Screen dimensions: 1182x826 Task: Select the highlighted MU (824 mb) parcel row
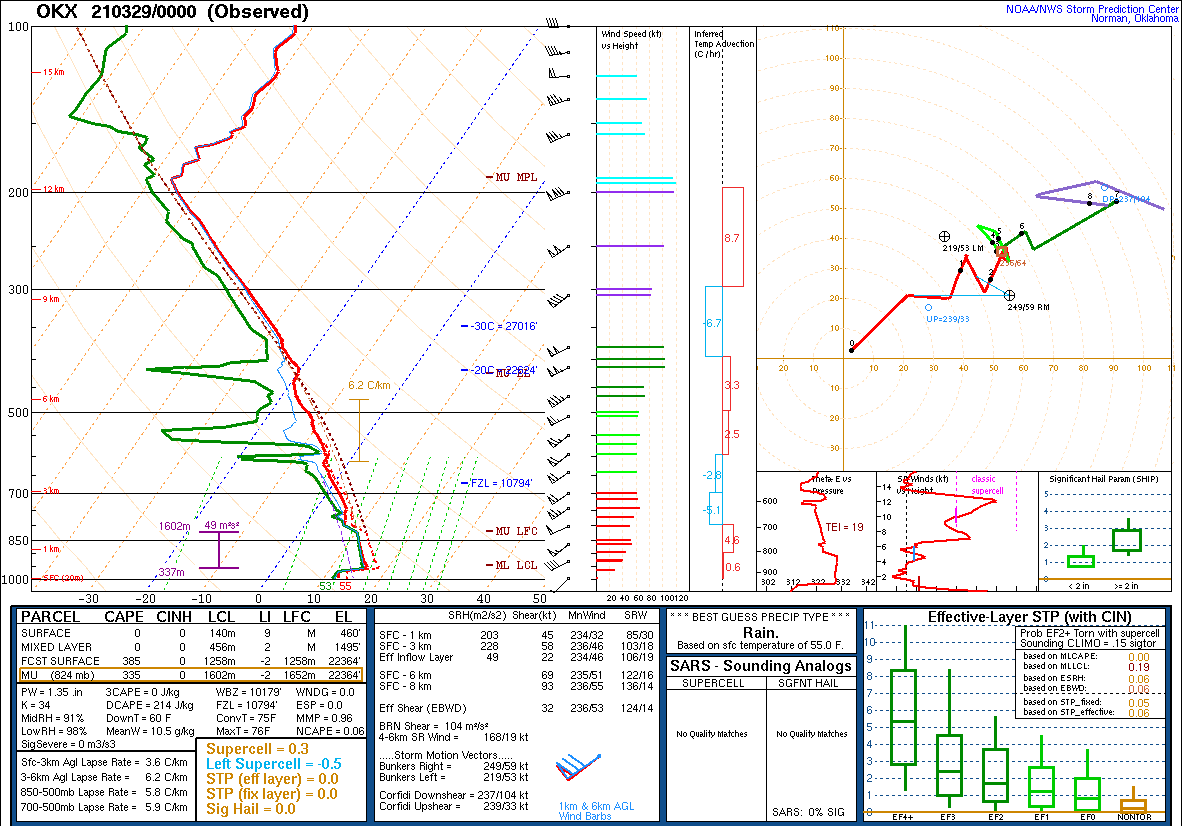click(191, 675)
